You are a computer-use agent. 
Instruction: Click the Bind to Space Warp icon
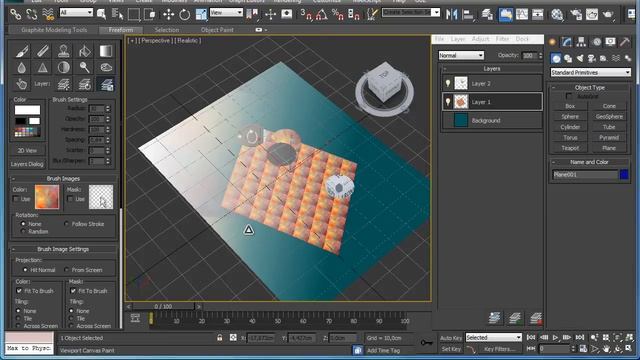coord(48,15)
